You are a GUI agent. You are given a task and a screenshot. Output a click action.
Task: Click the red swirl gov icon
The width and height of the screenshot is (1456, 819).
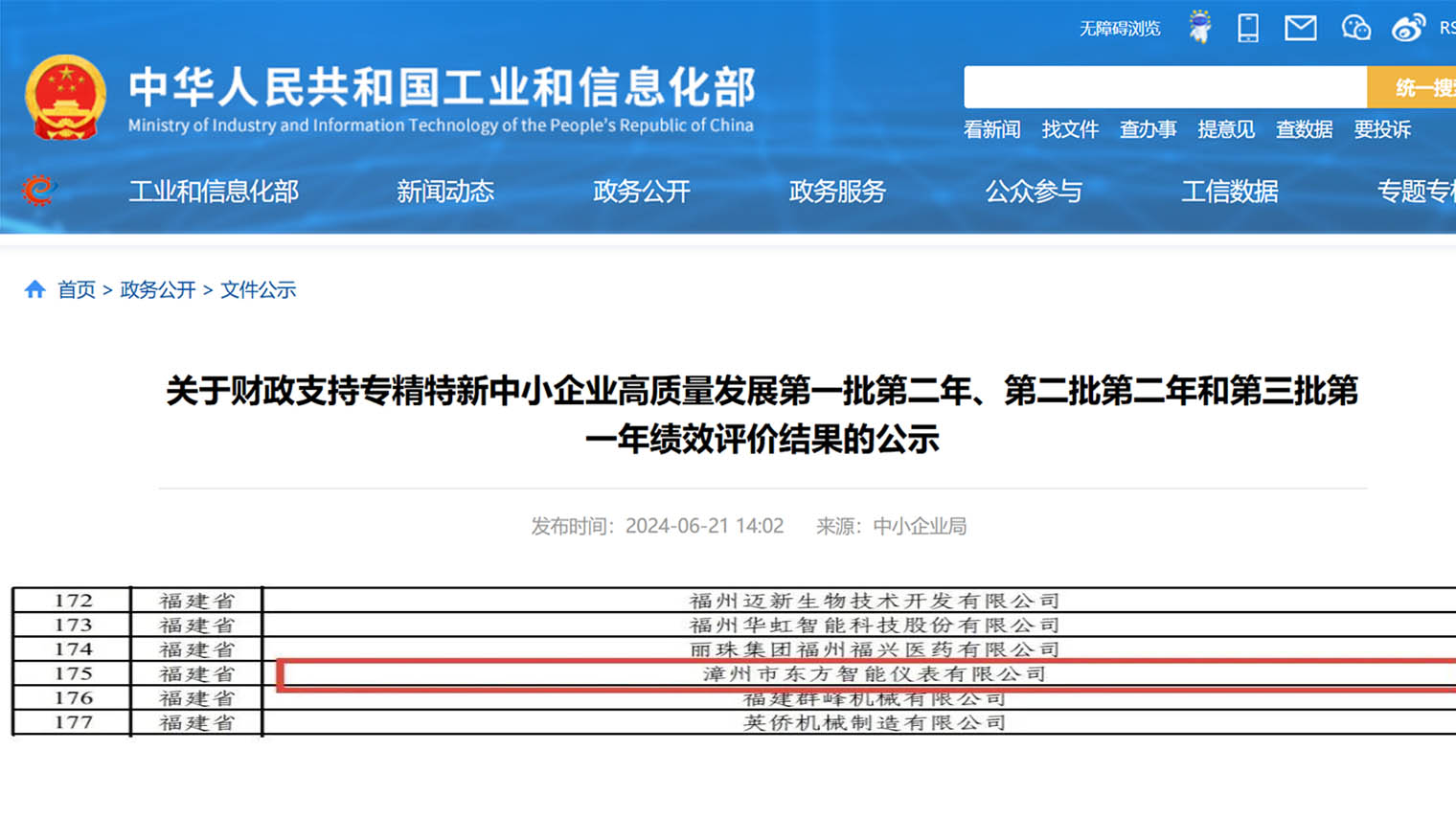38,191
